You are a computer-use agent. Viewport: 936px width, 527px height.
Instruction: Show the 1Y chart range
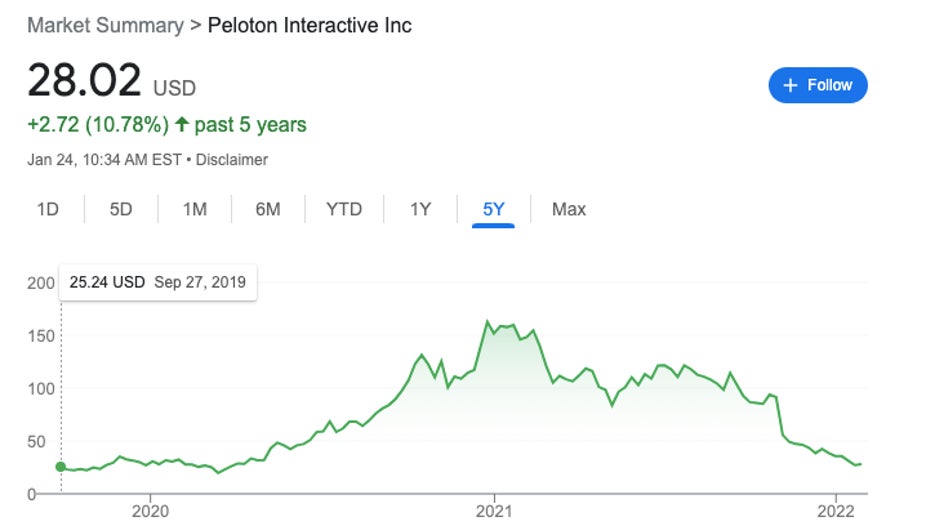420,209
